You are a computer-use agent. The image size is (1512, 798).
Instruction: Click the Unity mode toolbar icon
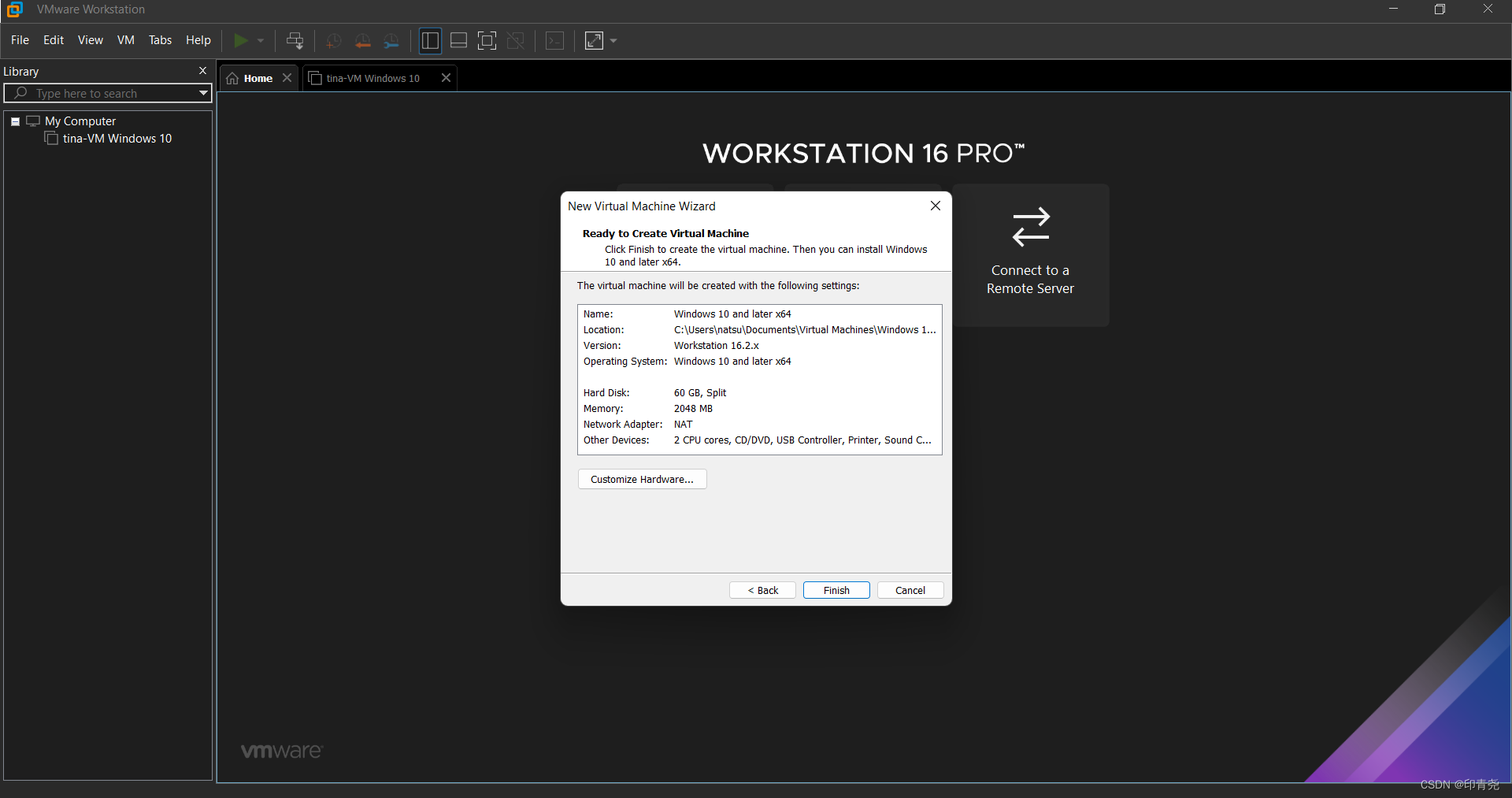(516, 41)
